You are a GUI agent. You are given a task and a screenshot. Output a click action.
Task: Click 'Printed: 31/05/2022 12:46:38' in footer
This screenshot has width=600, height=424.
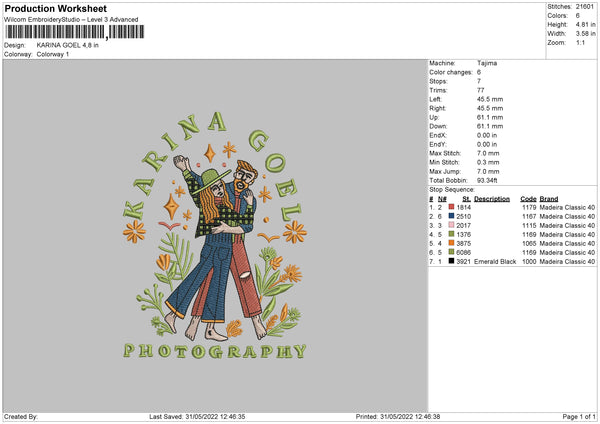coord(398,416)
